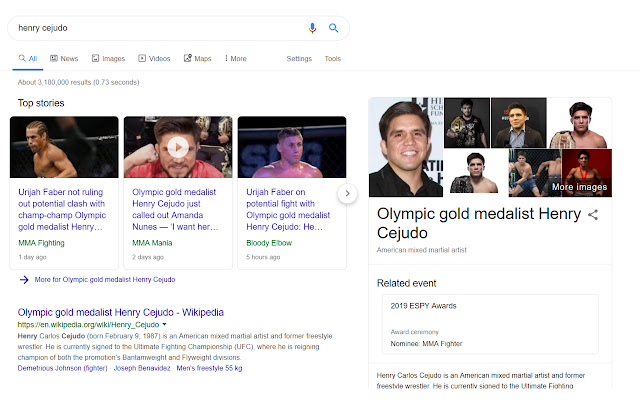This screenshot has width=640, height=400.
Task: Open the News search tab
Action: click(x=64, y=59)
